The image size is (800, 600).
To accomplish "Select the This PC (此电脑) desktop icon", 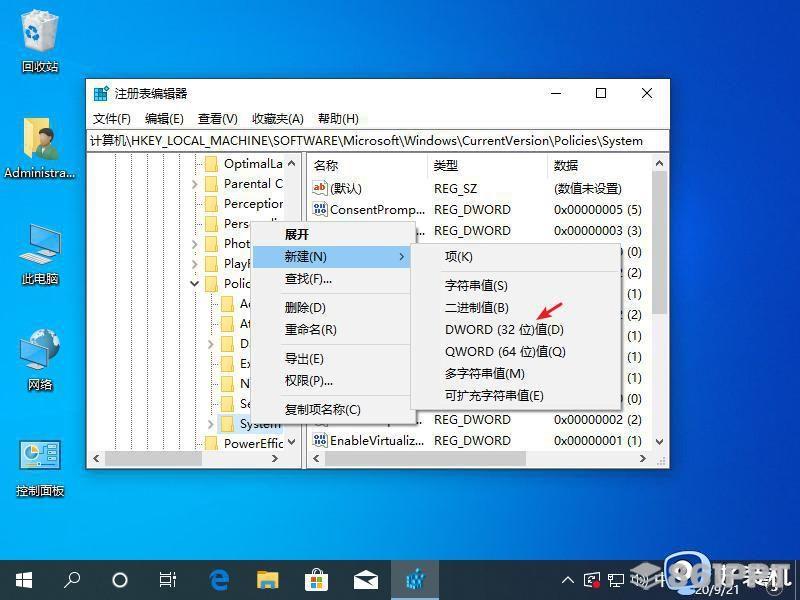I will coord(39,254).
